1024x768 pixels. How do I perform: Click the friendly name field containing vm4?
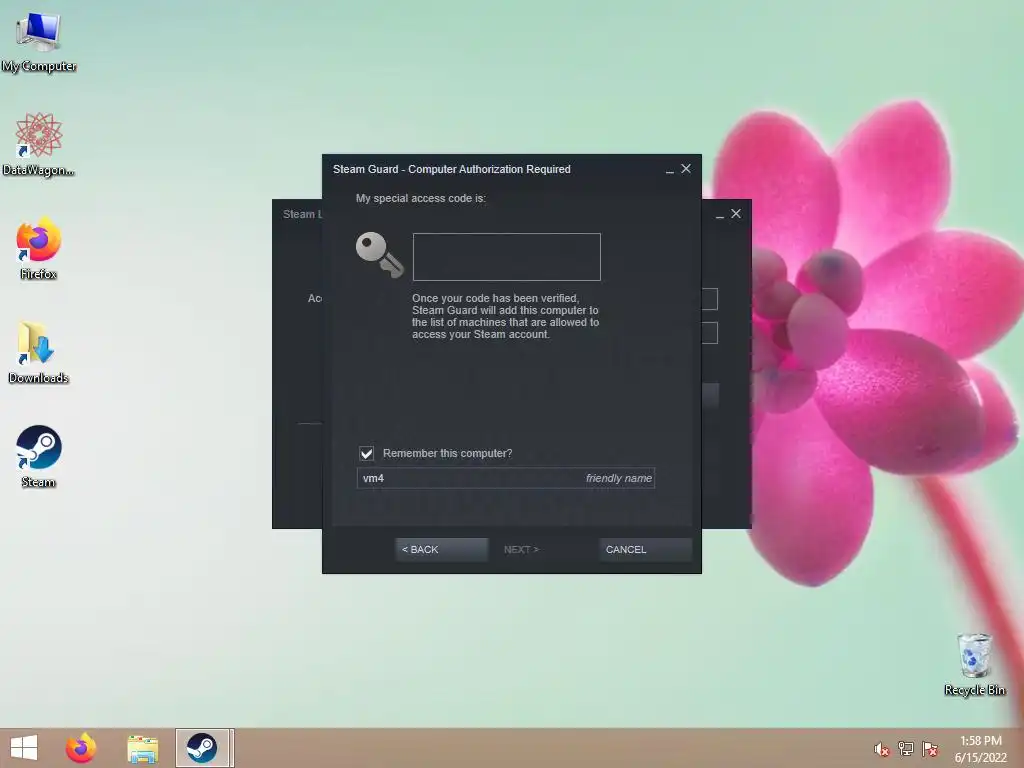(x=505, y=478)
